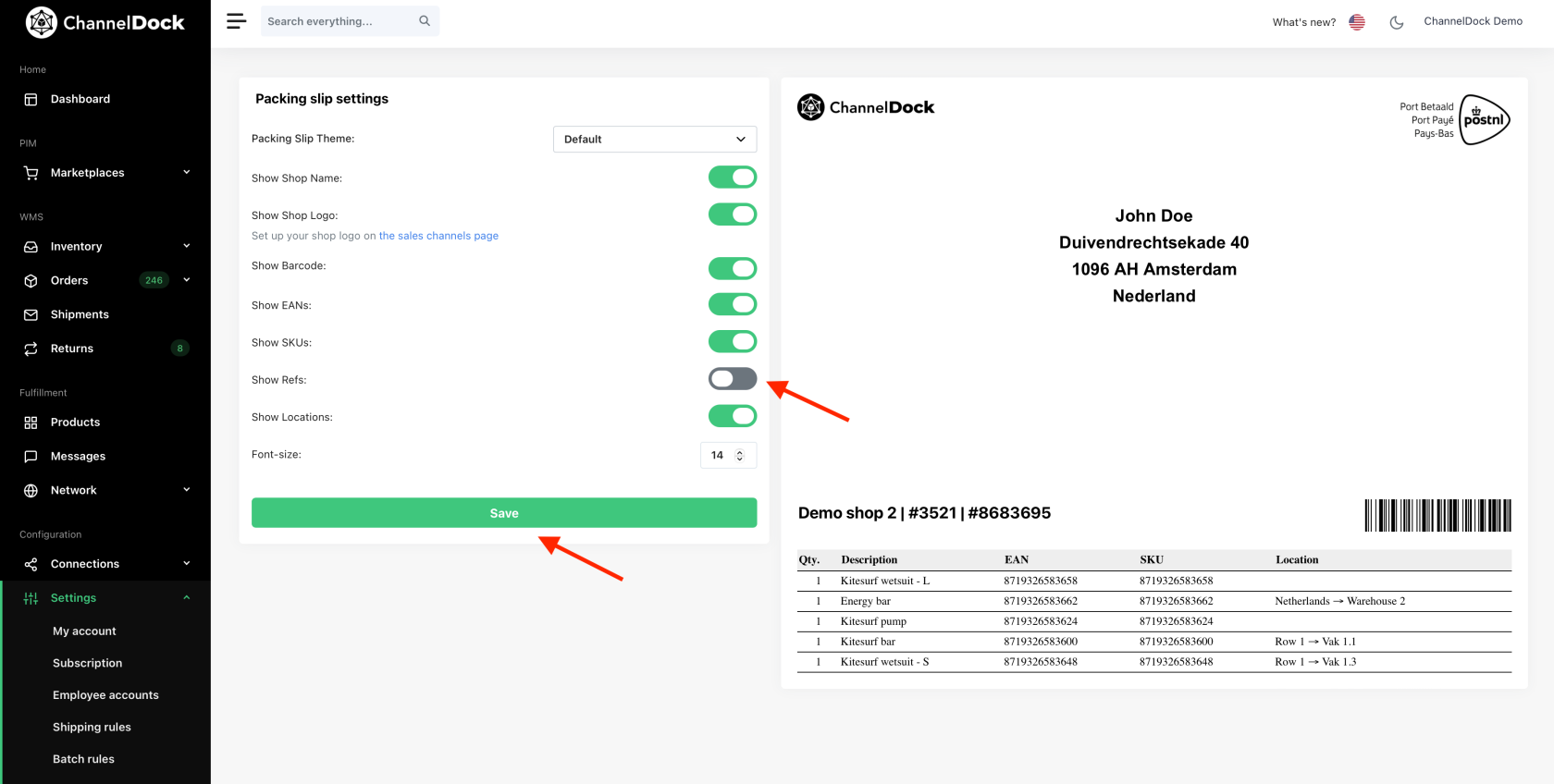1554x784 pixels.
Task: Click Netherlands → Warehouse 2 location
Action: click(x=1339, y=601)
